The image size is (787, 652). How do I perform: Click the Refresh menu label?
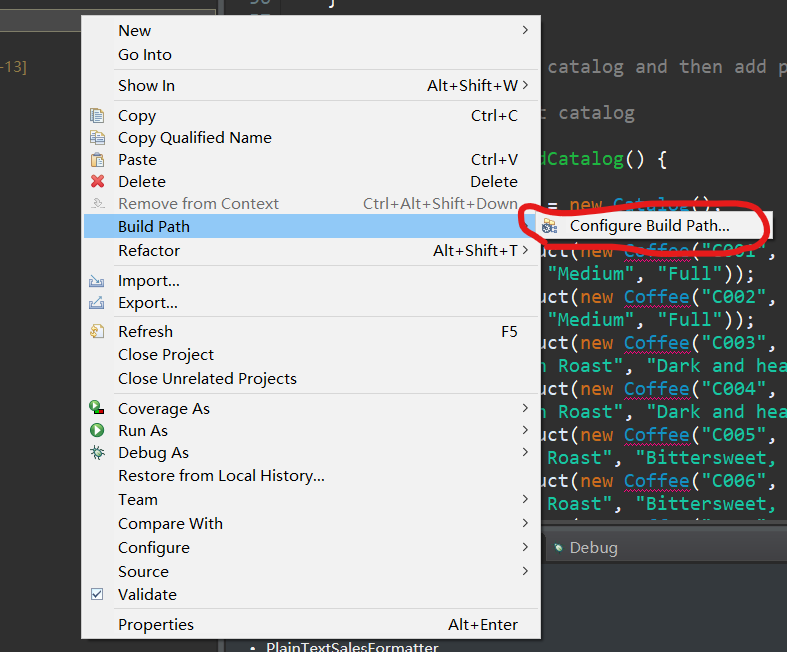coord(146,331)
